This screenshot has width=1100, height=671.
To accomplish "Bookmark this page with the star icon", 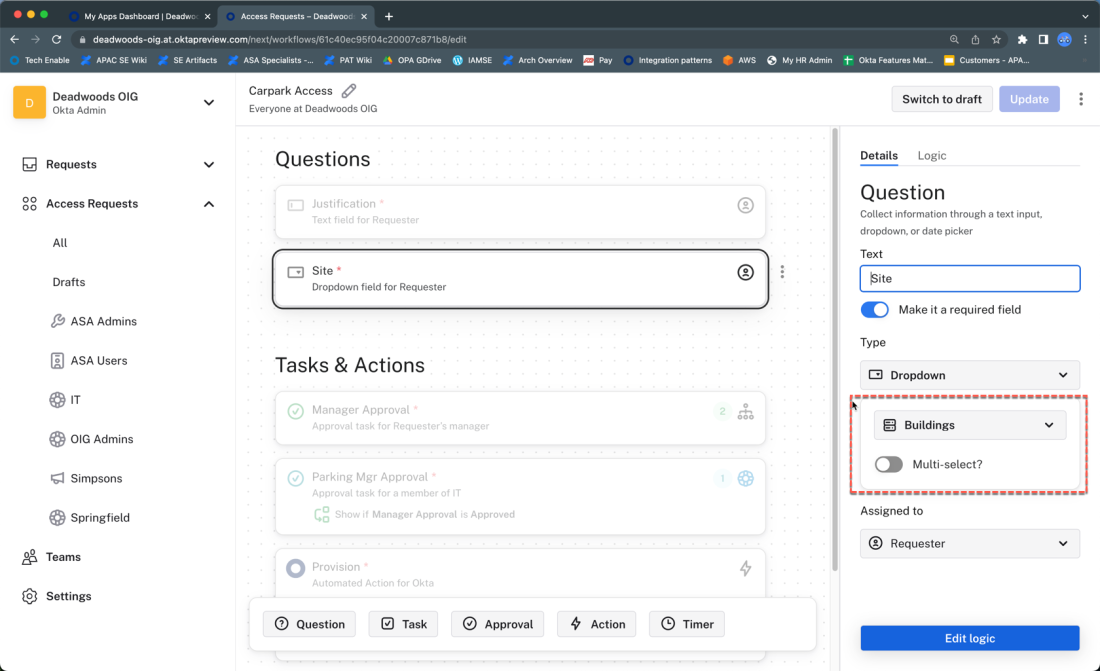I will (996, 39).
